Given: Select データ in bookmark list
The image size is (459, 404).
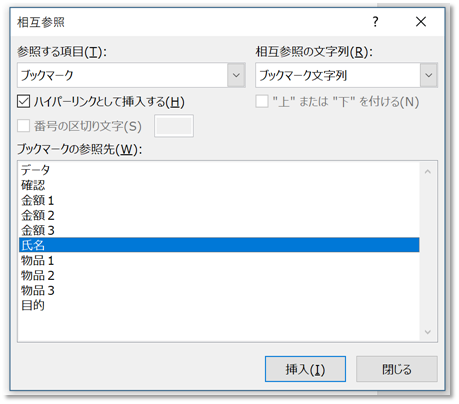Looking at the screenshot, I should click(219, 170).
